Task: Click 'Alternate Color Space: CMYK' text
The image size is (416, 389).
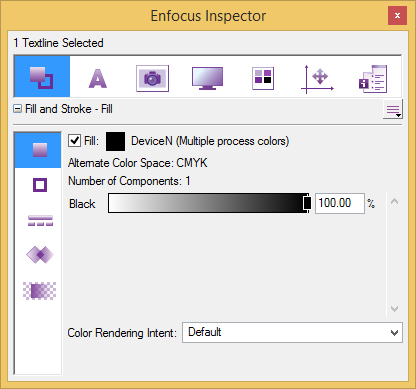Action: [x=138, y=163]
